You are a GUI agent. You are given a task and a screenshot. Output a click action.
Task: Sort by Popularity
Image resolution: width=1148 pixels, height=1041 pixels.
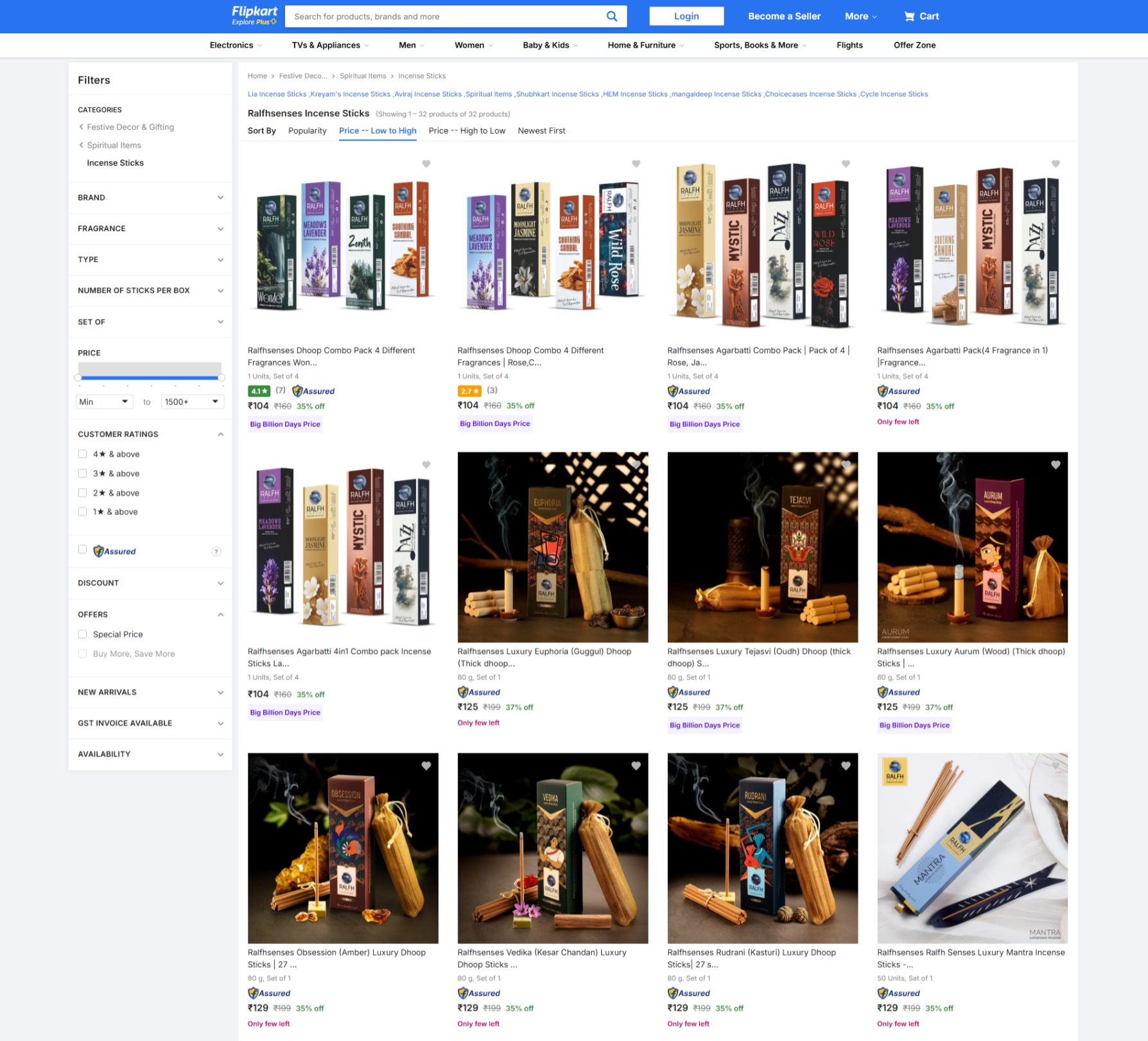click(x=308, y=131)
